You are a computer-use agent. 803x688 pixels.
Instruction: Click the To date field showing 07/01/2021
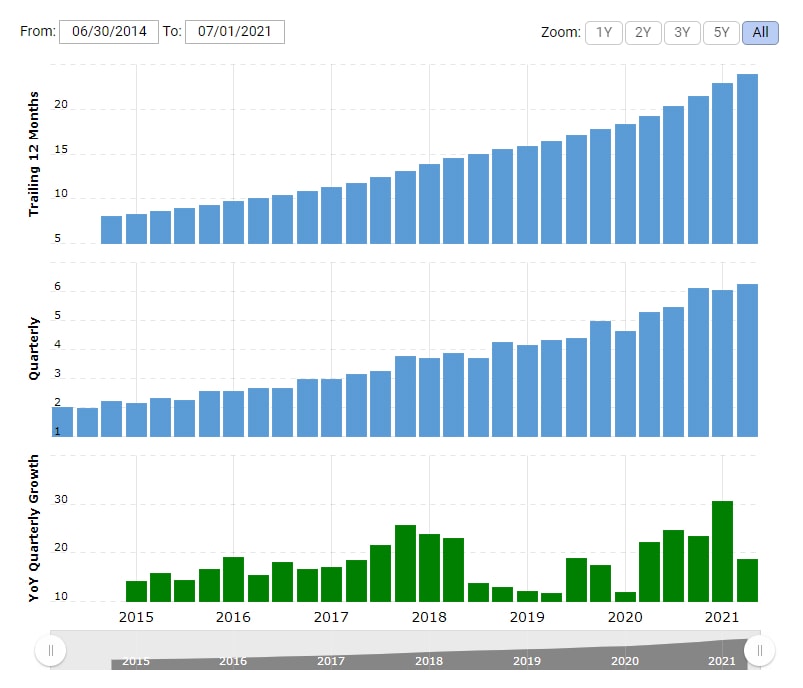point(235,31)
